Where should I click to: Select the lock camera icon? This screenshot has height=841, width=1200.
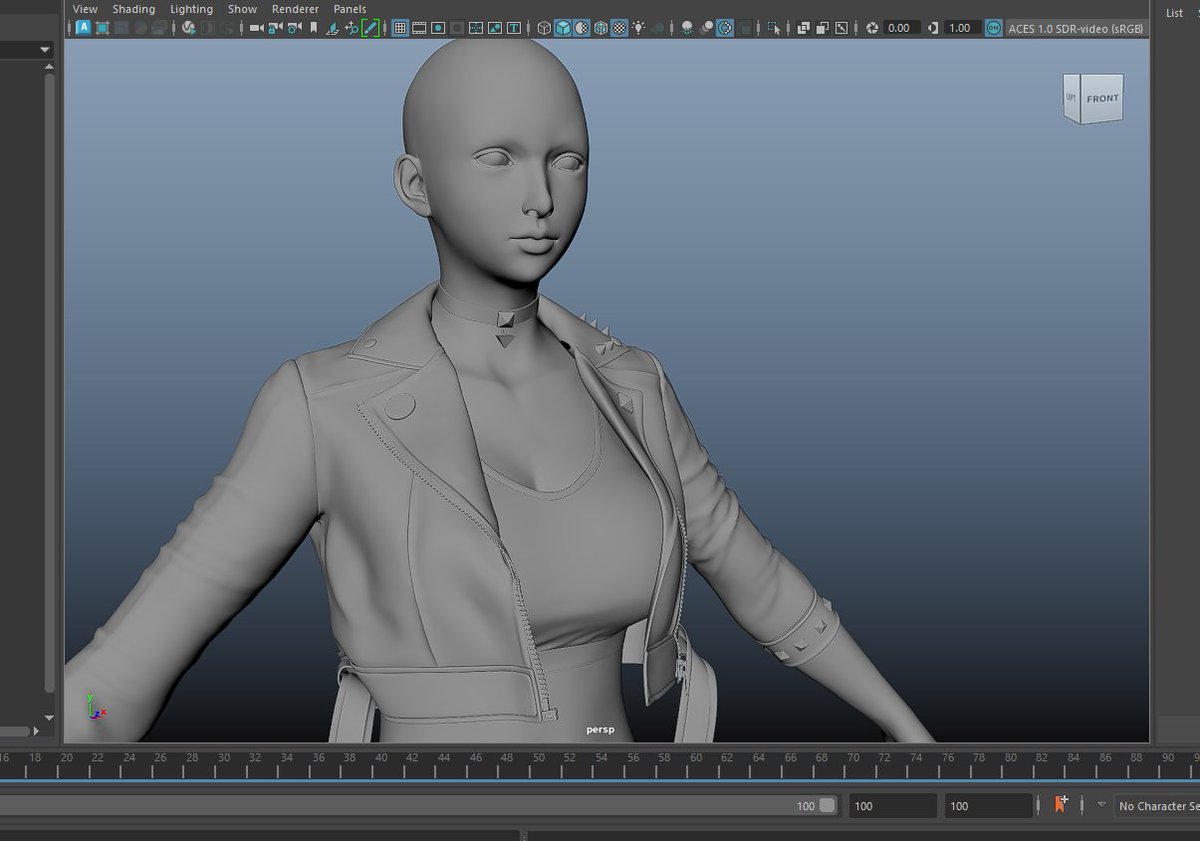(x=275, y=28)
